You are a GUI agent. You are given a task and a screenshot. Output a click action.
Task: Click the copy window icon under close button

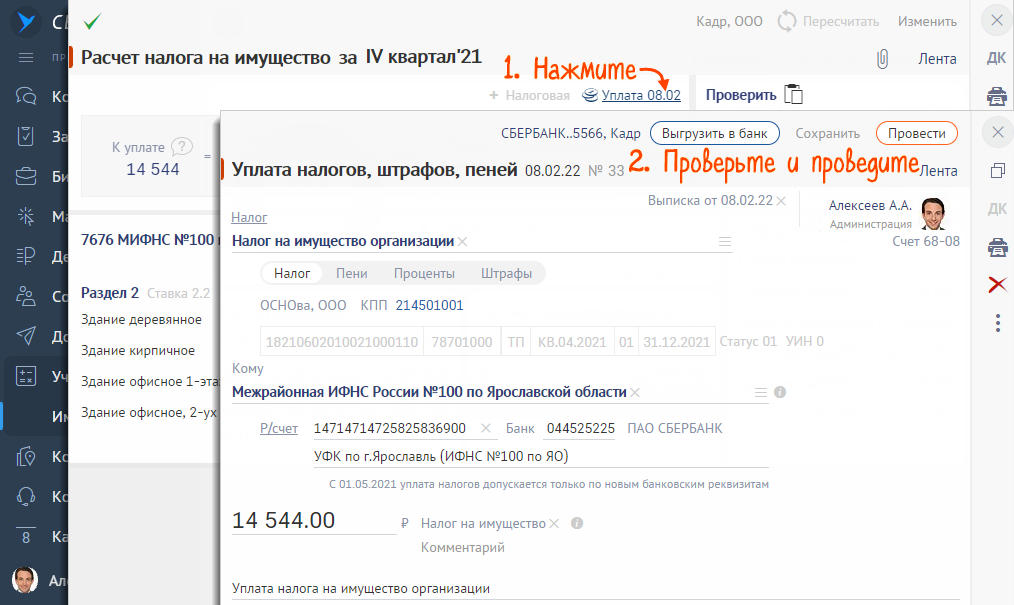pos(998,171)
